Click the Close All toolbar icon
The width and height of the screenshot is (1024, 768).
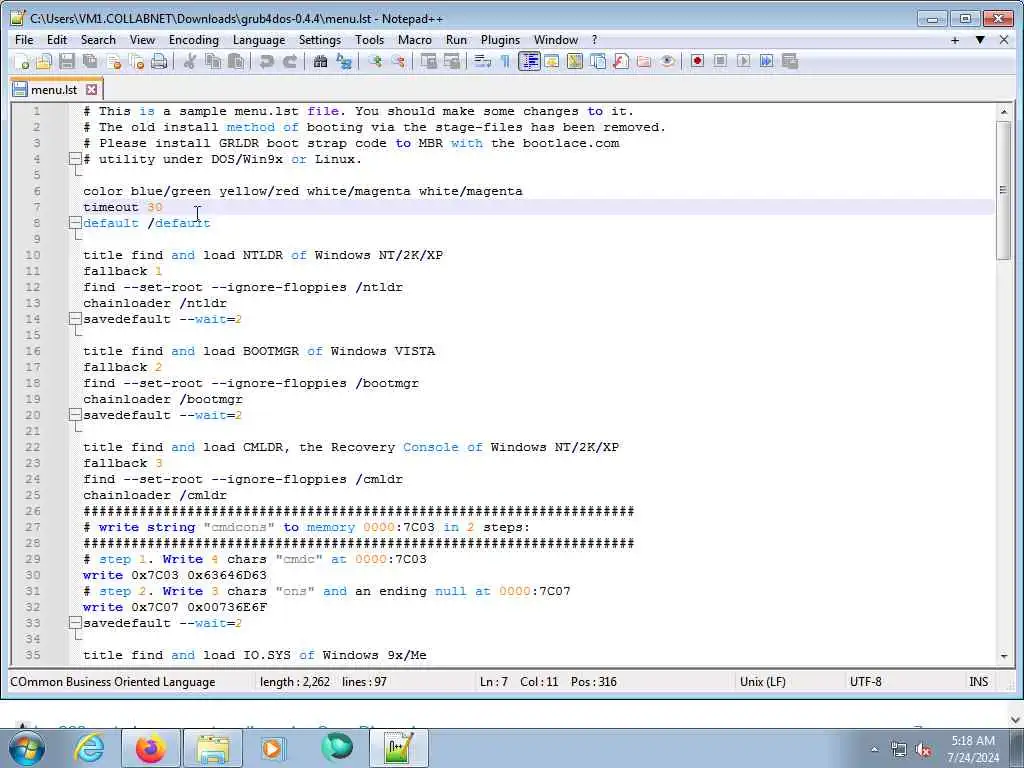click(x=136, y=61)
